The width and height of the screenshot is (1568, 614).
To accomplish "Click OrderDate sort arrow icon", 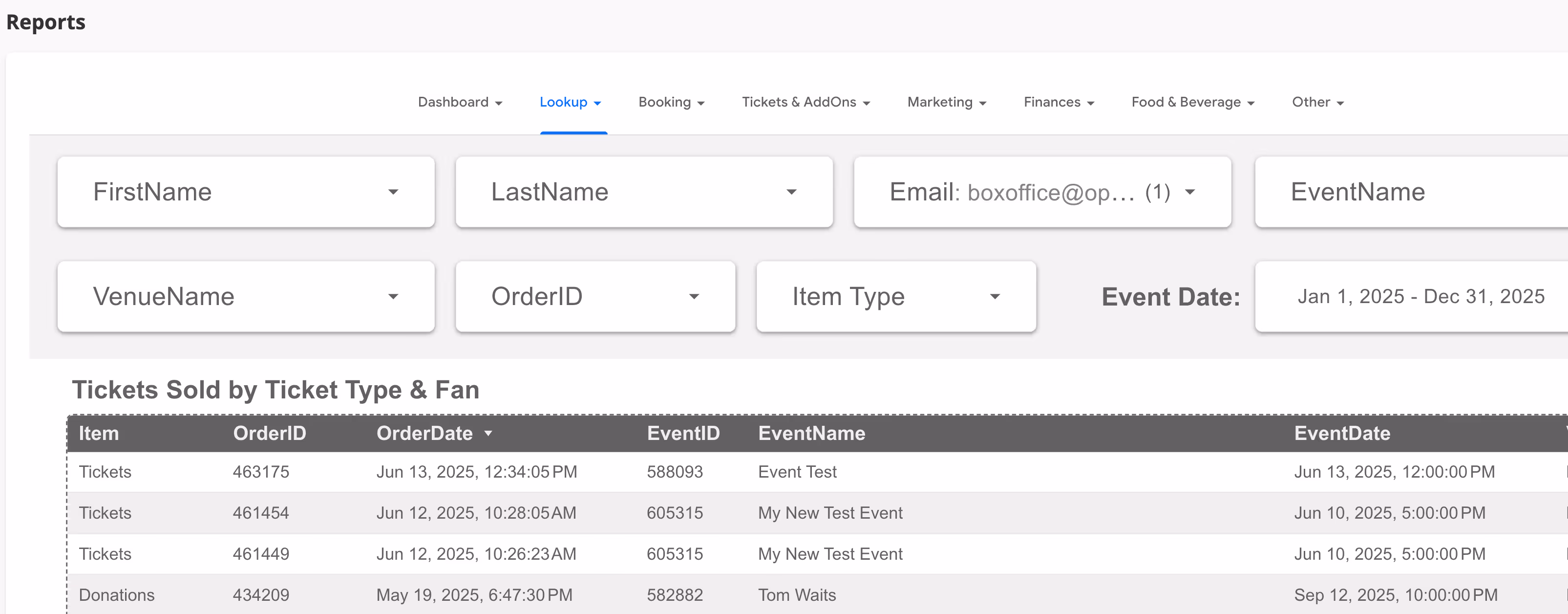I will [x=488, y=434].
